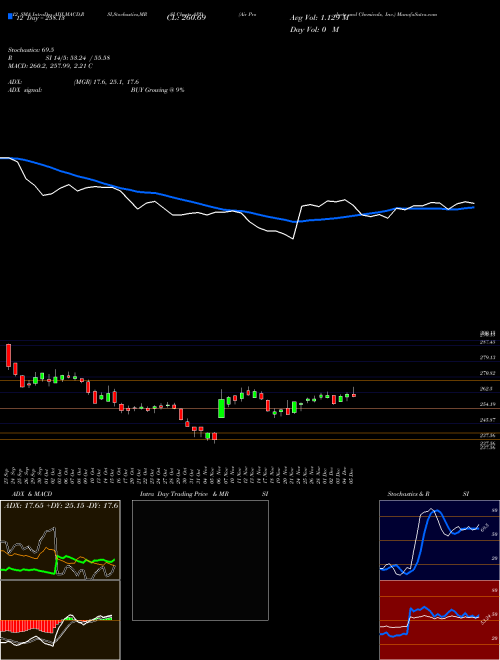500x660 pixels.
Task: Click the "MACD: 260.2, 257.99, 2.21 C" line
Action: (50, 66)
